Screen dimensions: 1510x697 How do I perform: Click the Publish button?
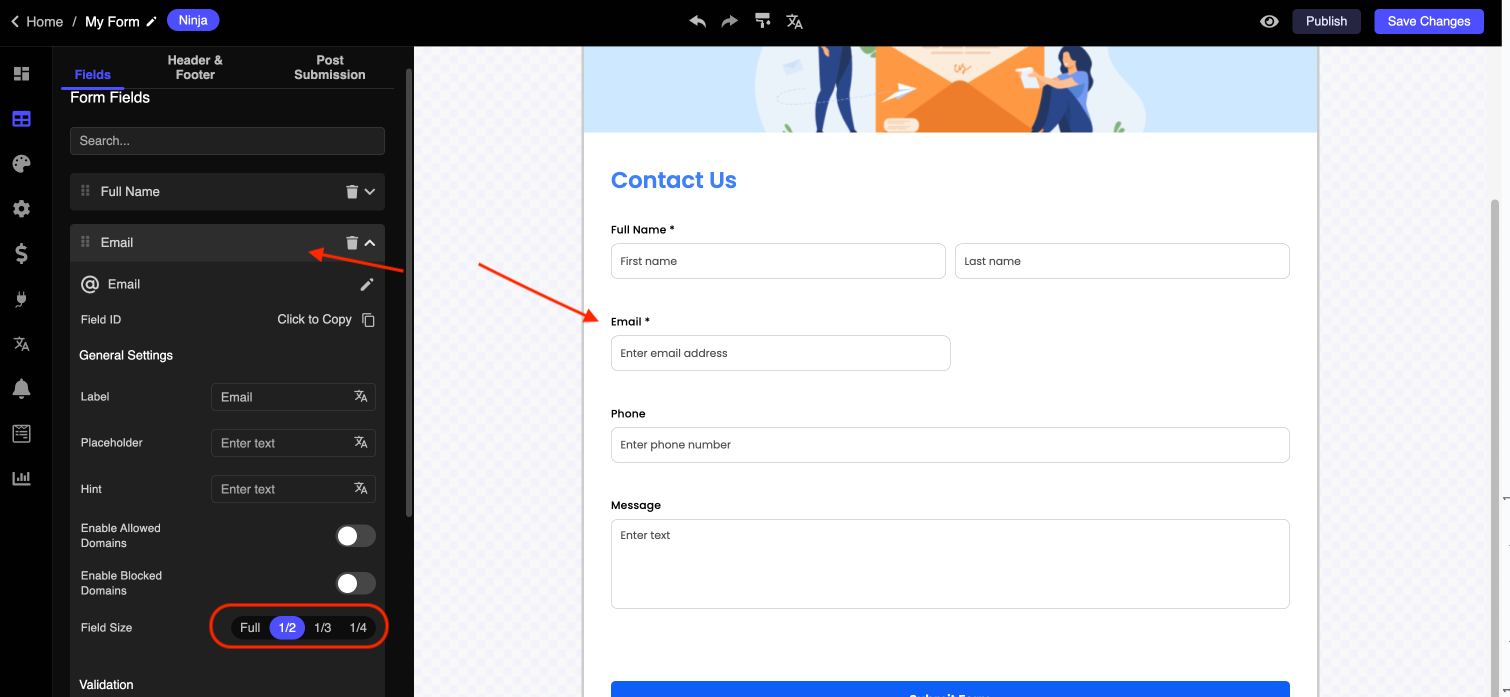click(x=1326, y=21)
